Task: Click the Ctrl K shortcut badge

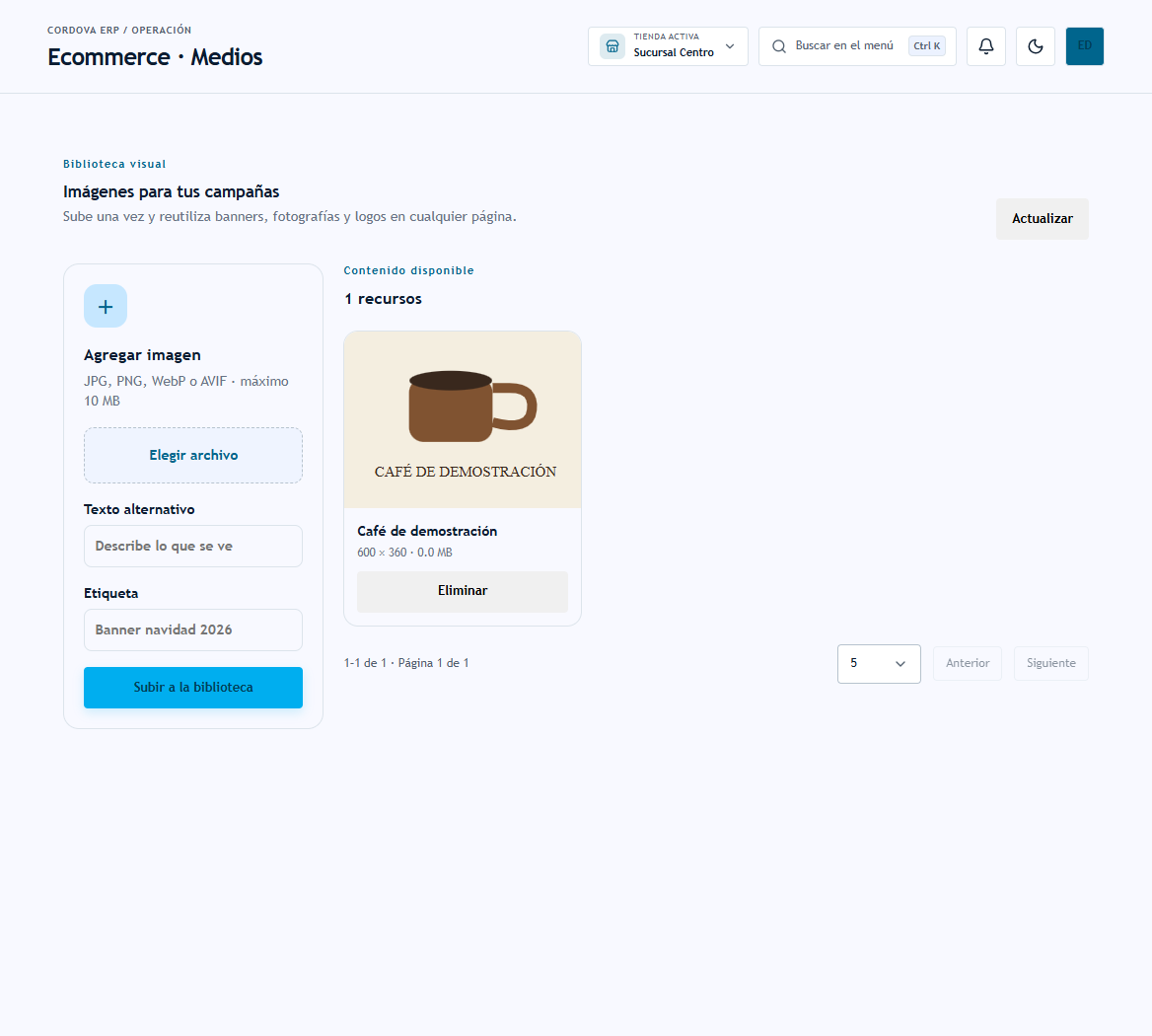Action: (926, 46)
